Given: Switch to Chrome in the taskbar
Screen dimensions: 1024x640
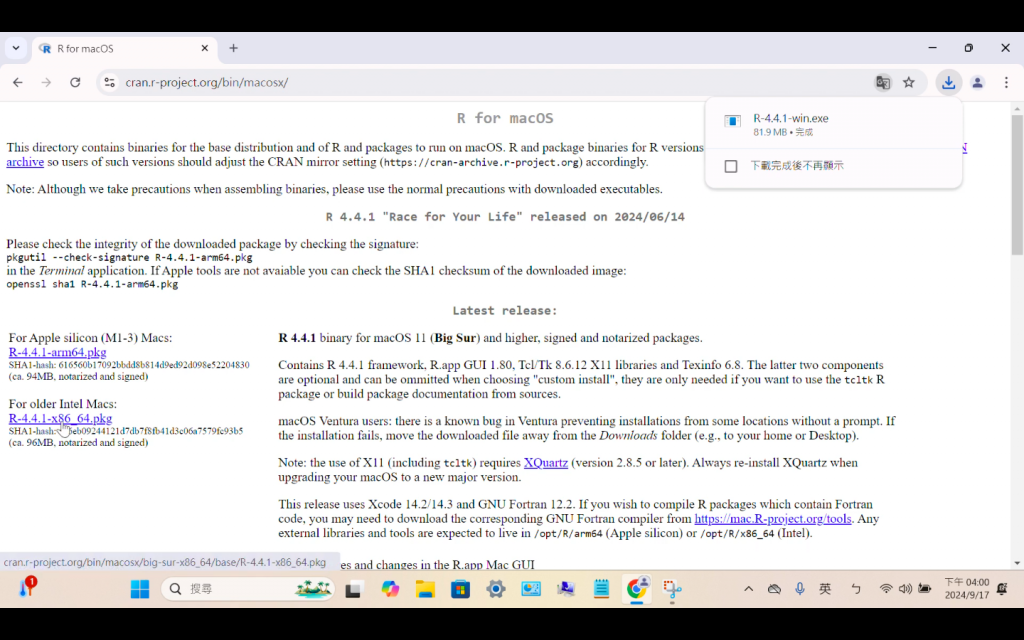Looking at the screenshot, I should tap(637, 589).
